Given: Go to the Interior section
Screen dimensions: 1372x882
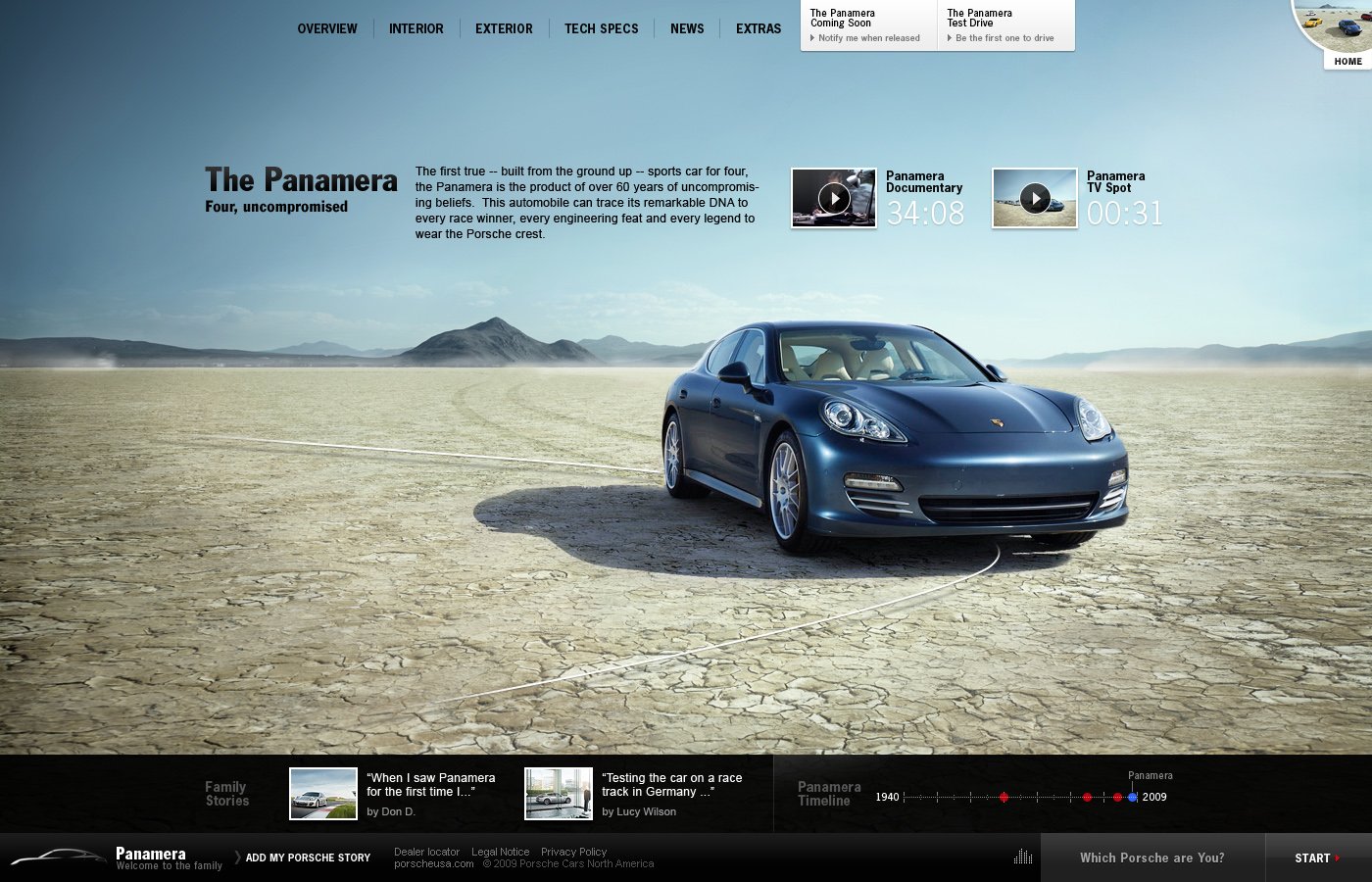Looking at the screenshot, I should click(416, 29).
